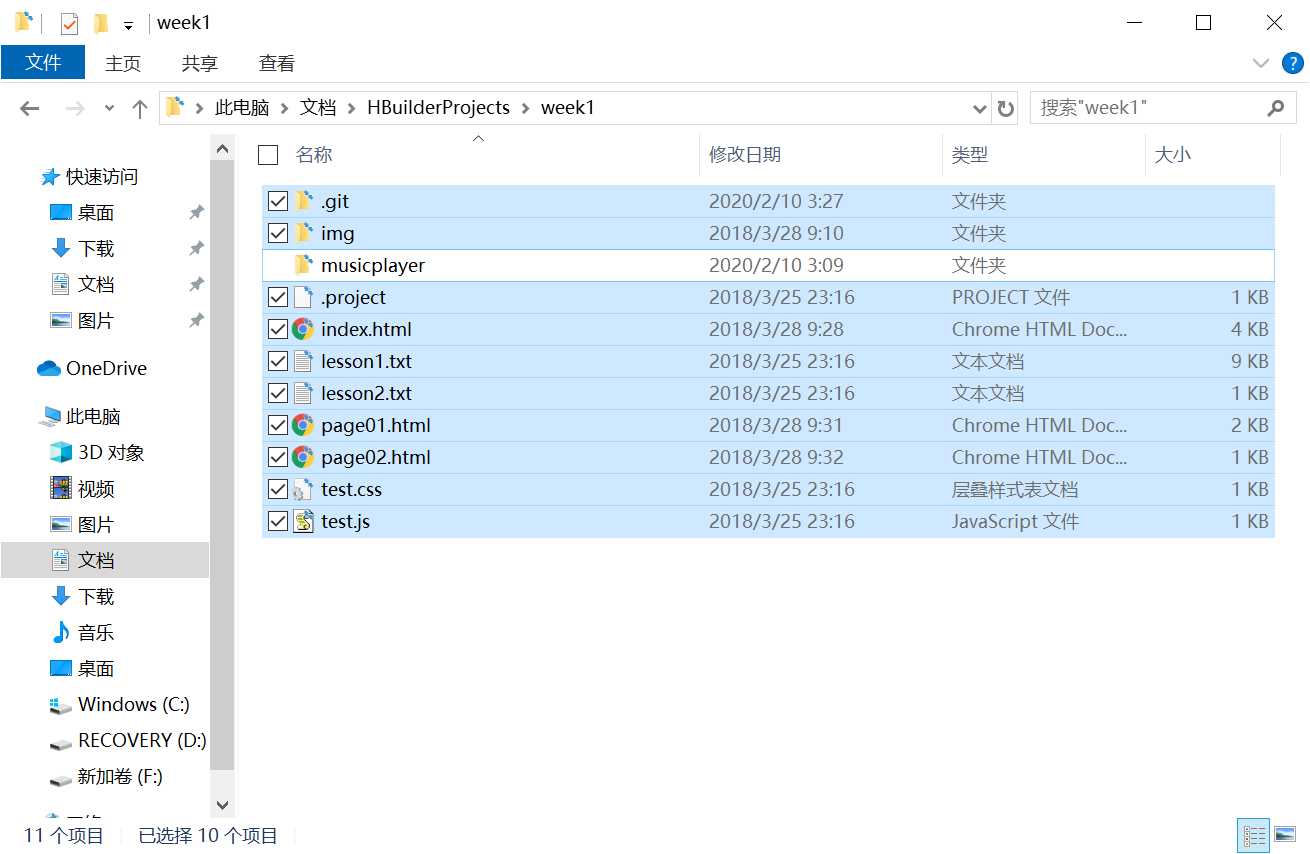This screenshot has width=1310, height=854.
Task: Open the 文件 menu tab
Action: click(x=43, y=63)
